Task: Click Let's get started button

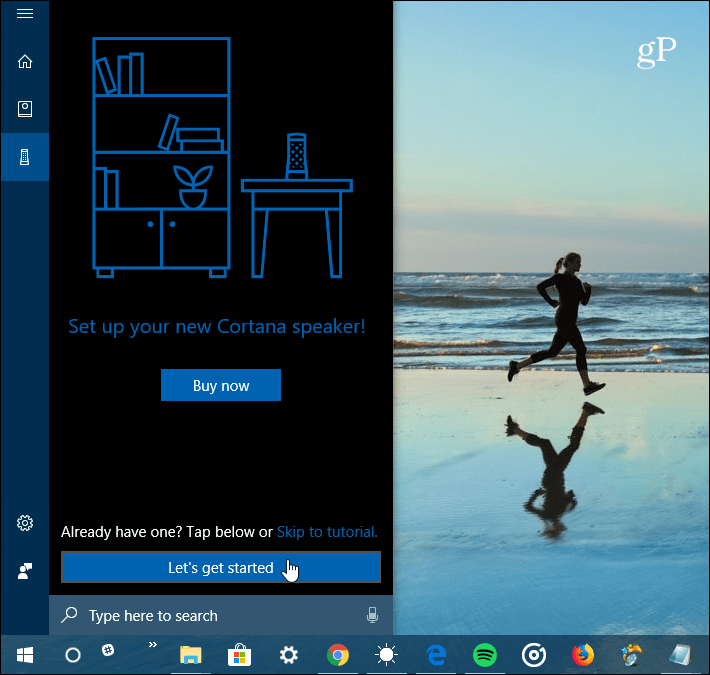Action: [x=221, y=567]
